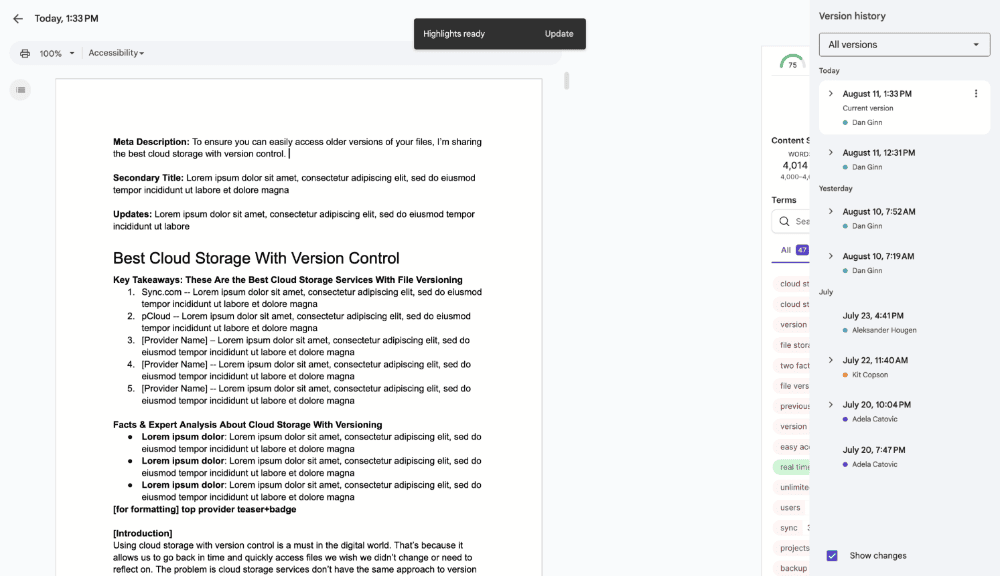Open three-dot menu for current version
Viewport: 1000px width, 576px height.
[976, 94]
